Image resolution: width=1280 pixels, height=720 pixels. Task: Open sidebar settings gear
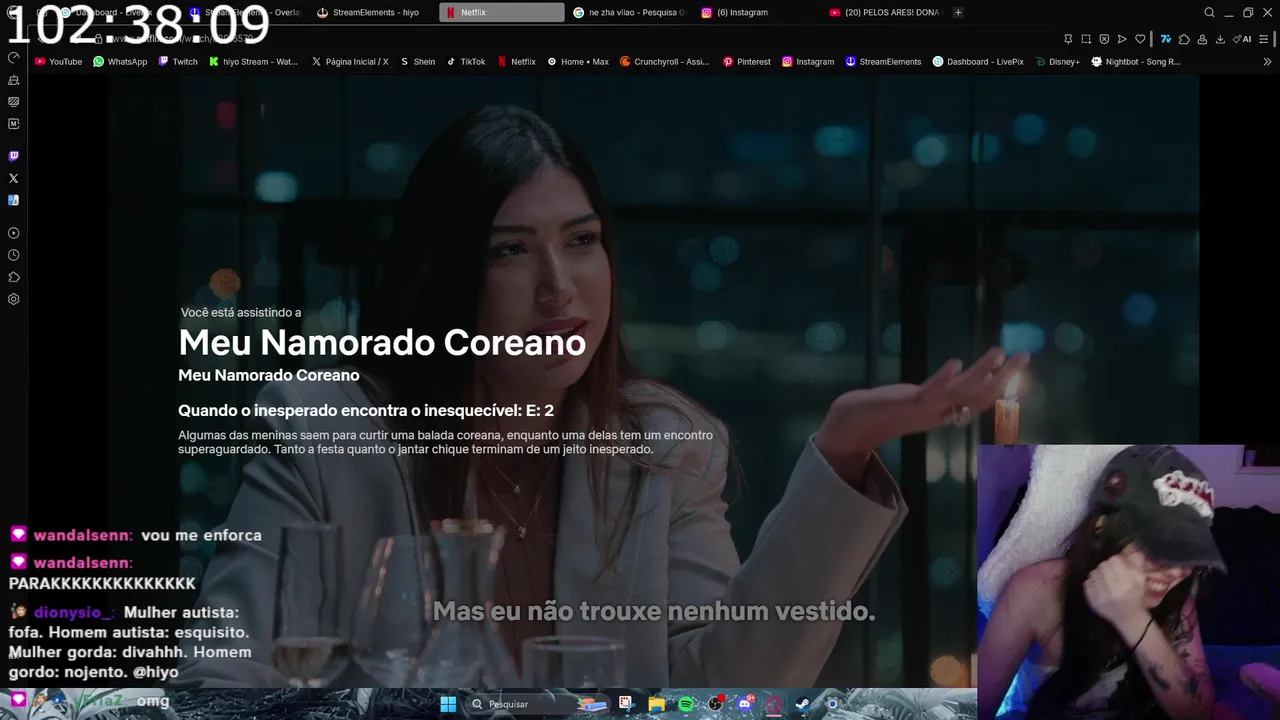click(x=13, y=299)
